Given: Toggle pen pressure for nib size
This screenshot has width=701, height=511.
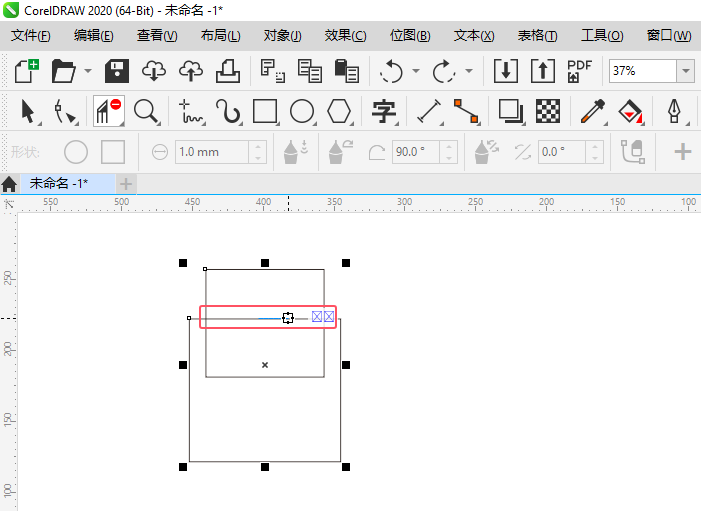Looking at the screenshot, I should tap(296, 152).
